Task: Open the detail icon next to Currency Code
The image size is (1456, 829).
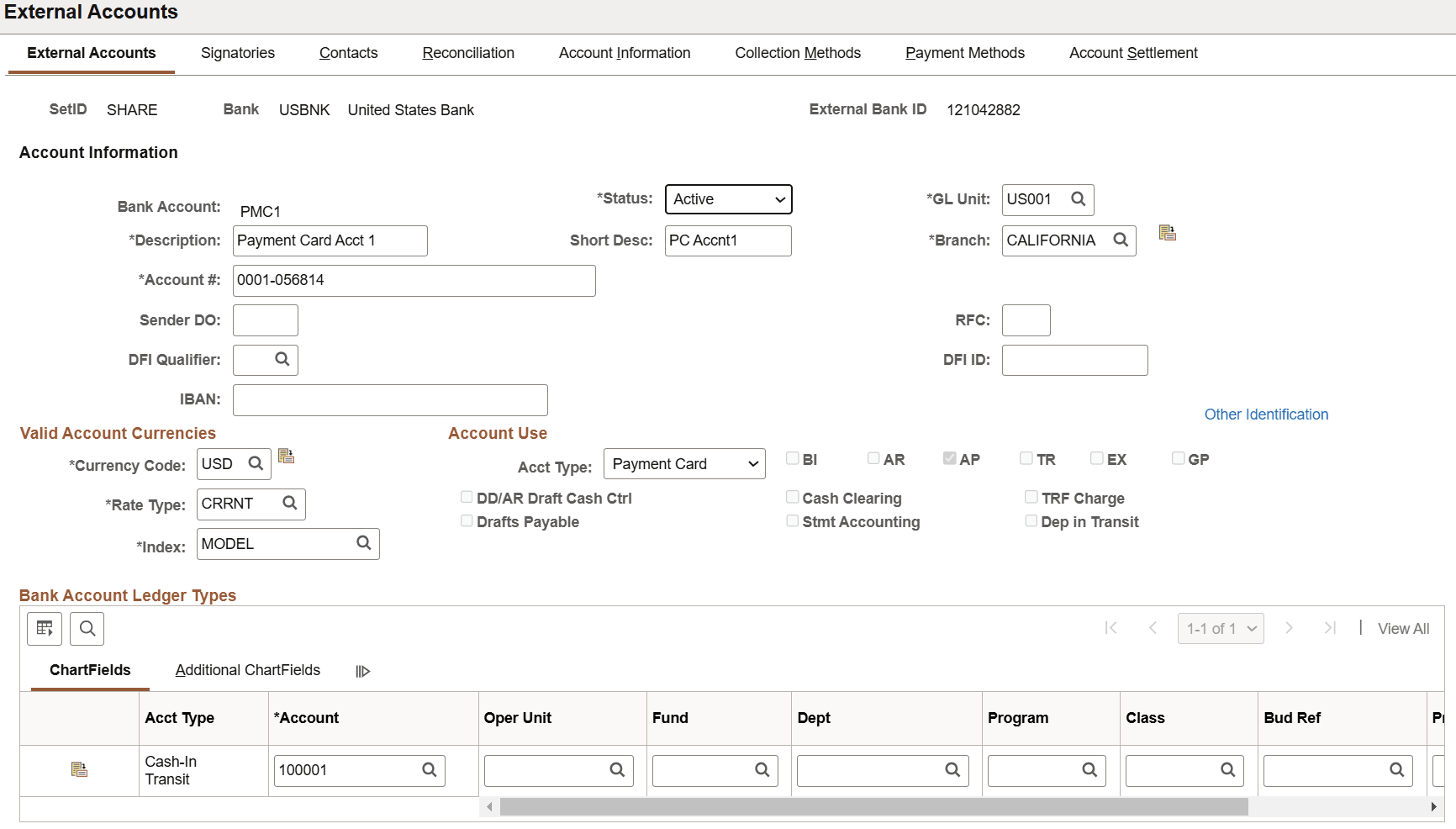Action: tap(286, 456)
